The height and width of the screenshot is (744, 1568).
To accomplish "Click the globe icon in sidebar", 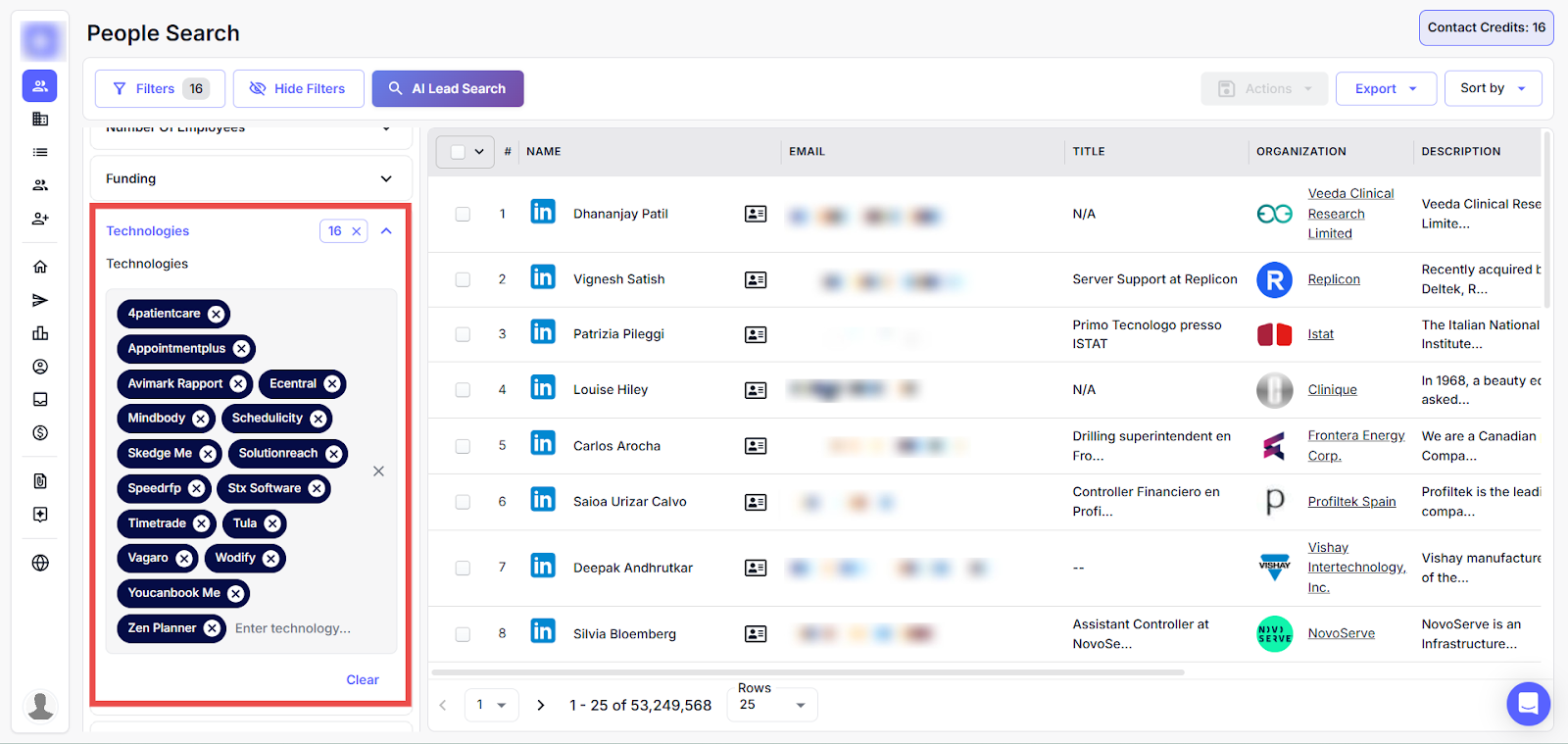I will pyautogui.click(x=40, y=563).
